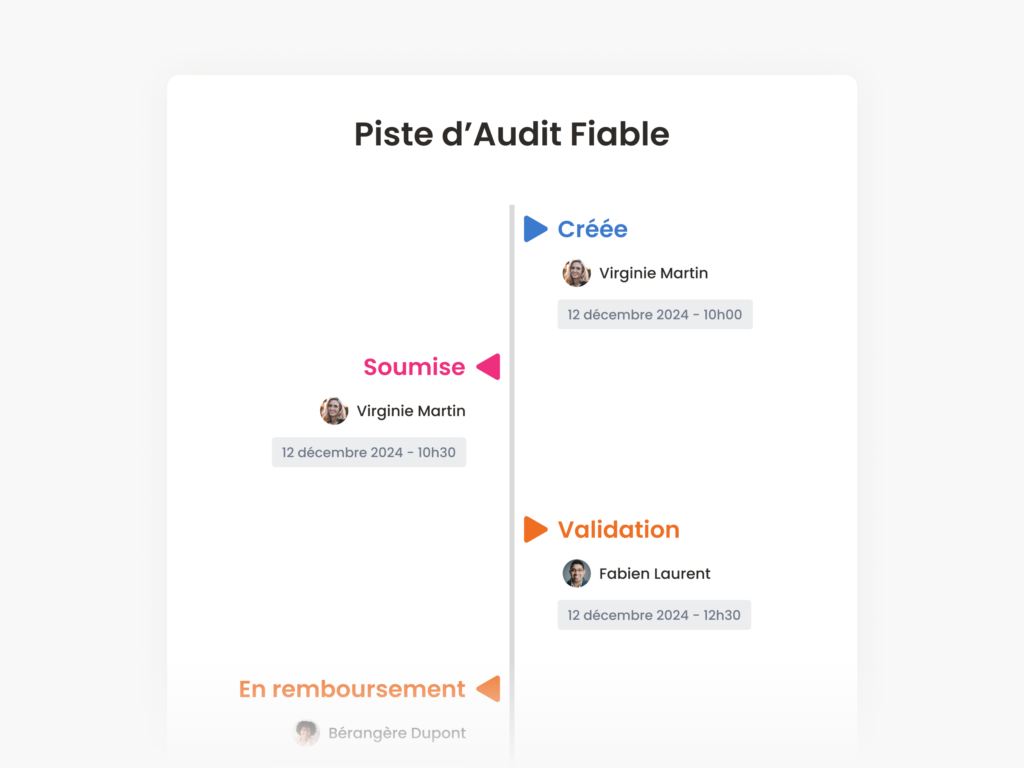This screenshot has height=768, width=1024.
Task: Open Virginie Martin's avatar under Créée
Action: pyautogui.click(x=576, y=273)
